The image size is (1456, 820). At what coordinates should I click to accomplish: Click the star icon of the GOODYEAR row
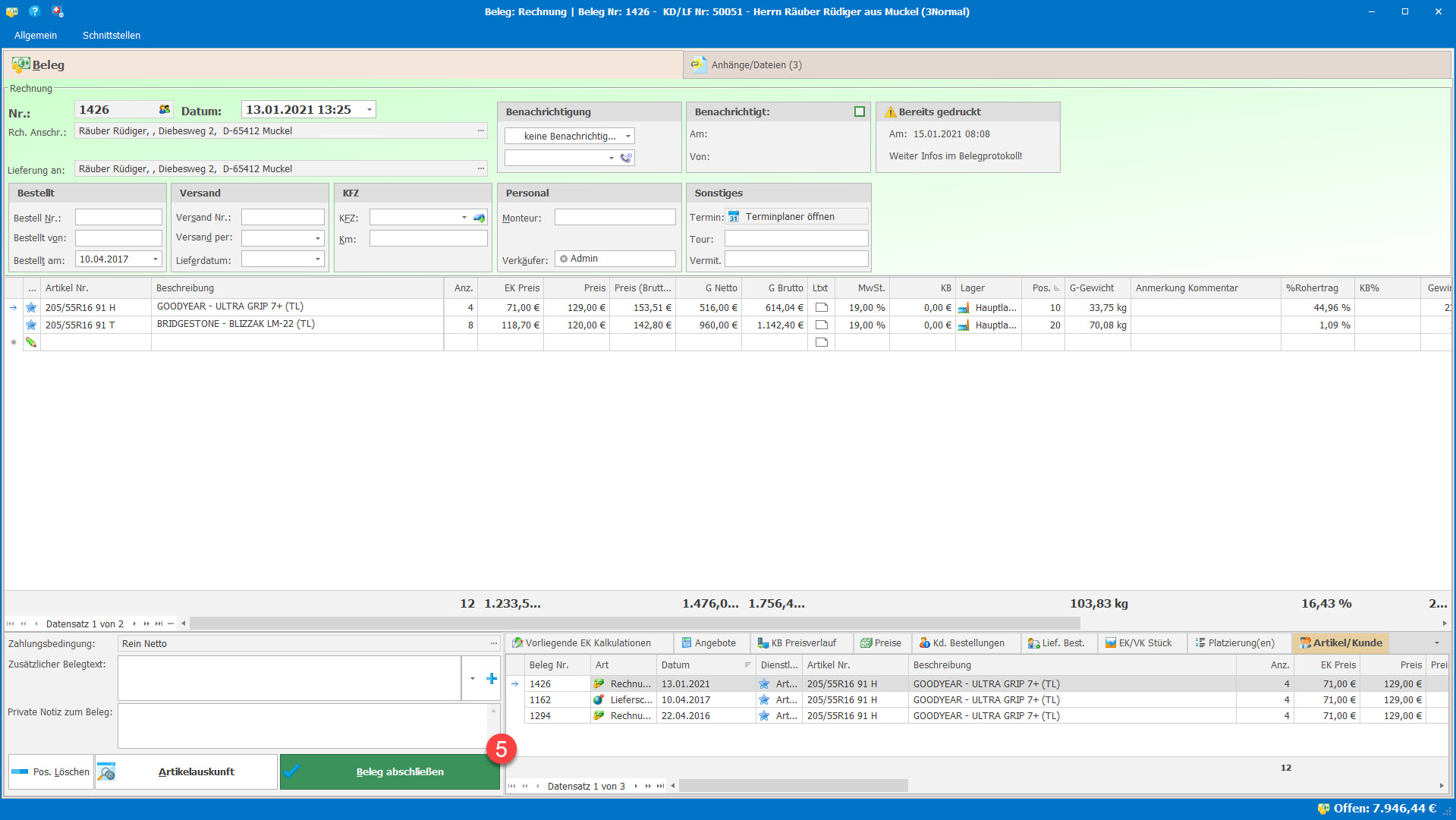(31, 307)
